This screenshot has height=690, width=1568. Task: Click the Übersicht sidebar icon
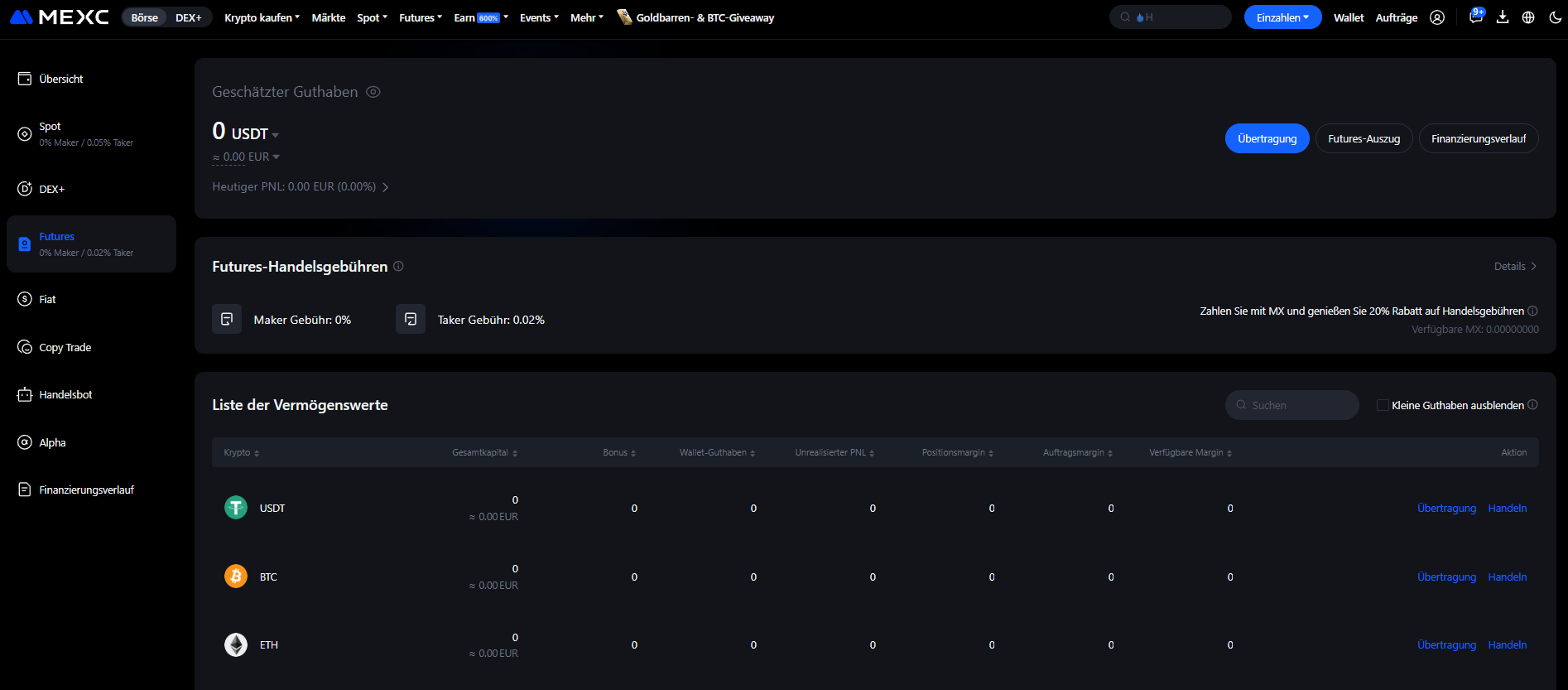point(25,79)
